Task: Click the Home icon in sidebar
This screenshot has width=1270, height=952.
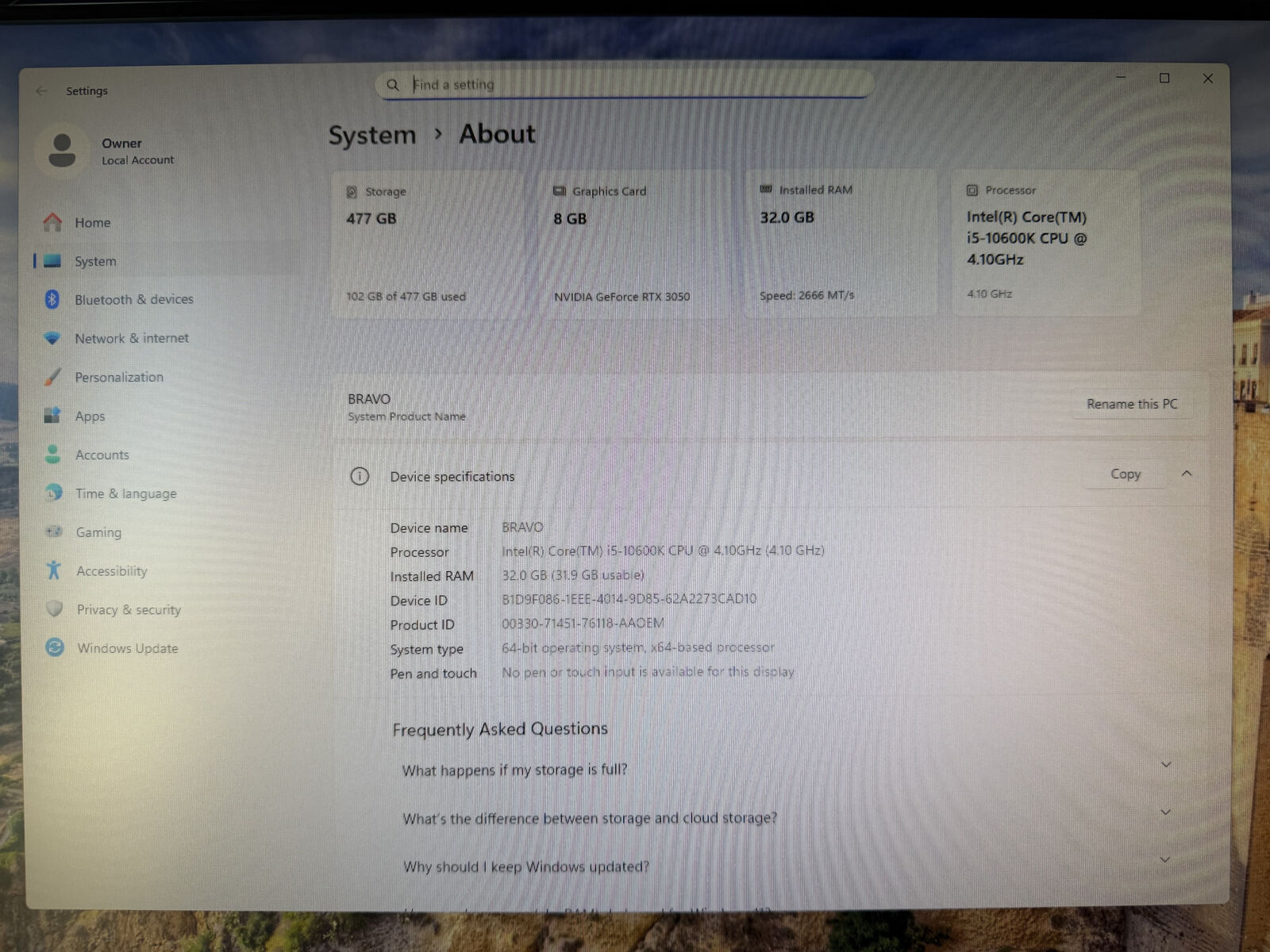Action: (52, 223)
